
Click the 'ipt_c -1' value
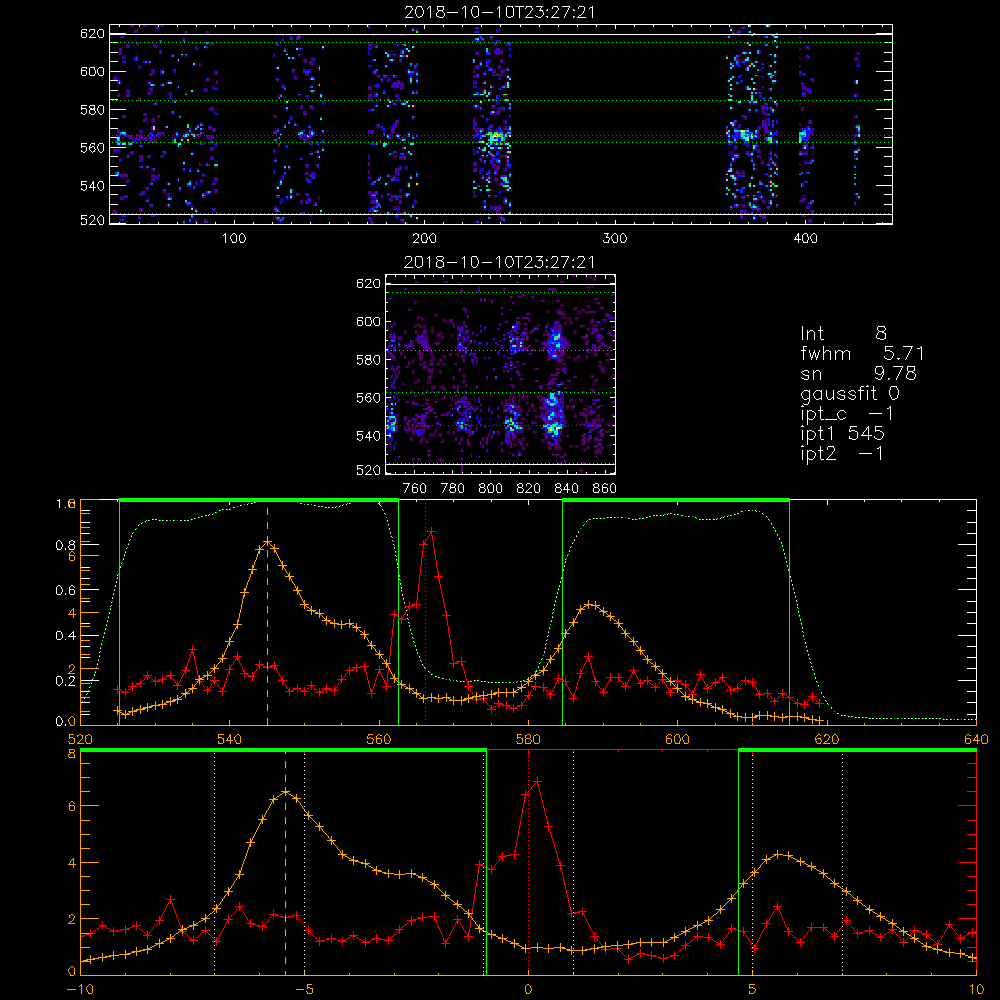pyautogui.click(x=847, y=414)
